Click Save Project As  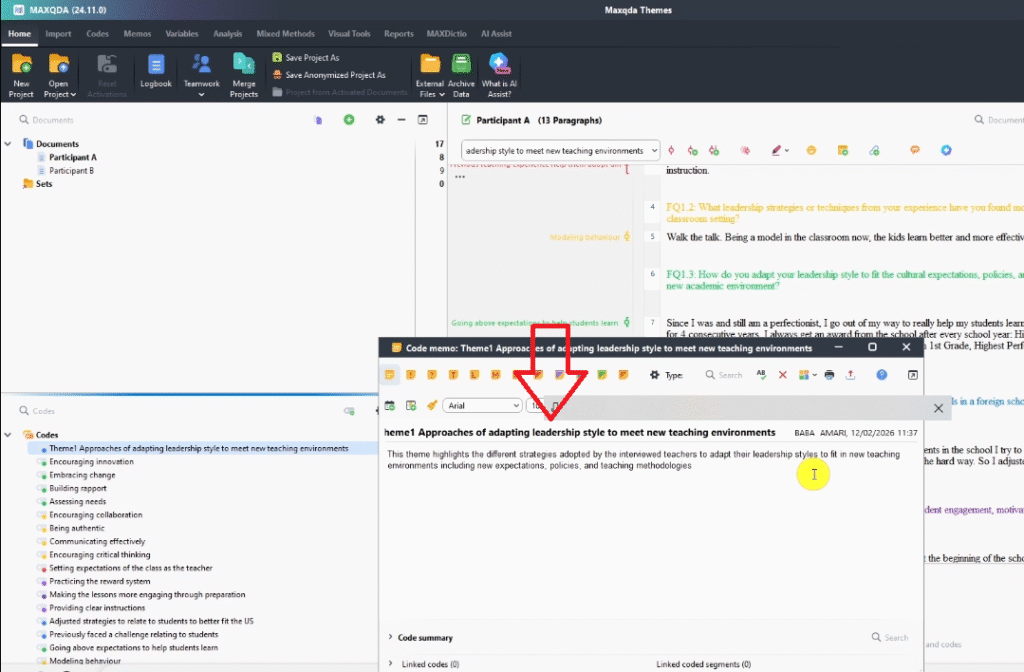pyautogui.click(x=311, y=58)
